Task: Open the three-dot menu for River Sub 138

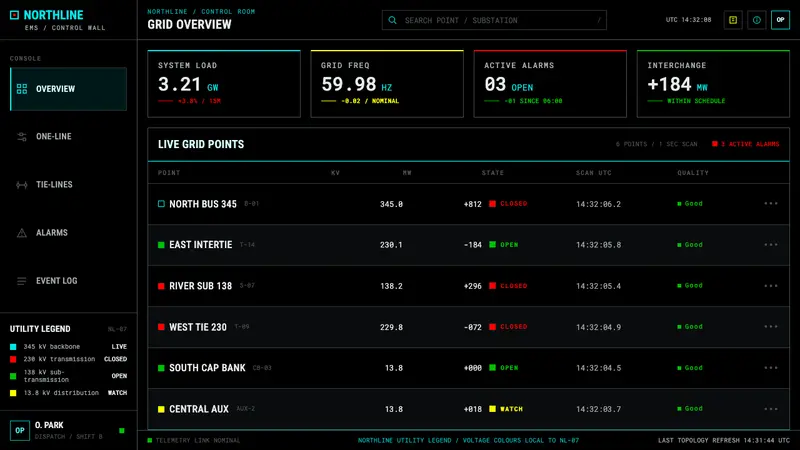Action: click(x=771, y=286)
